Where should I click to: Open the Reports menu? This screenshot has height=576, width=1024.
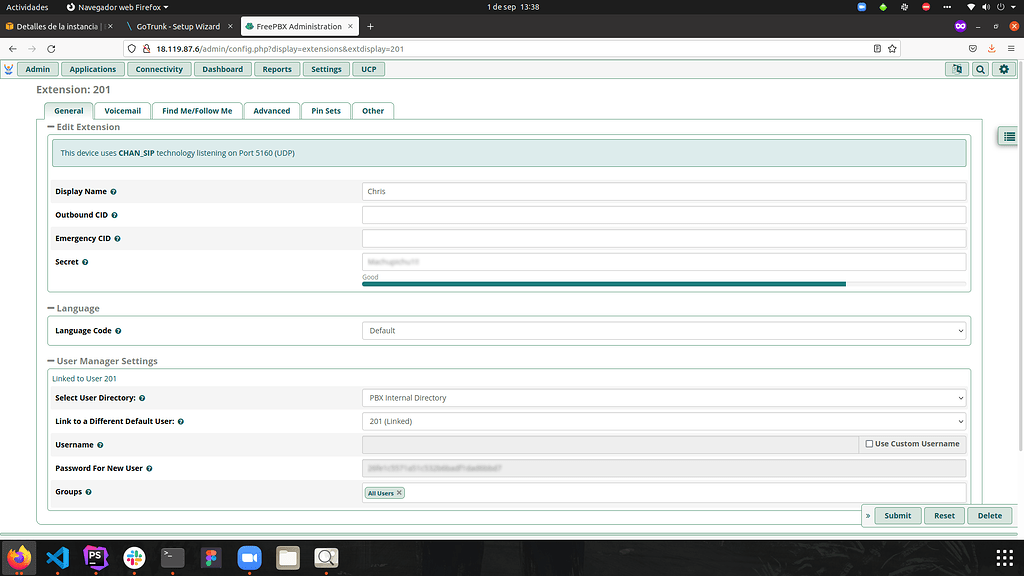point(277,69)
